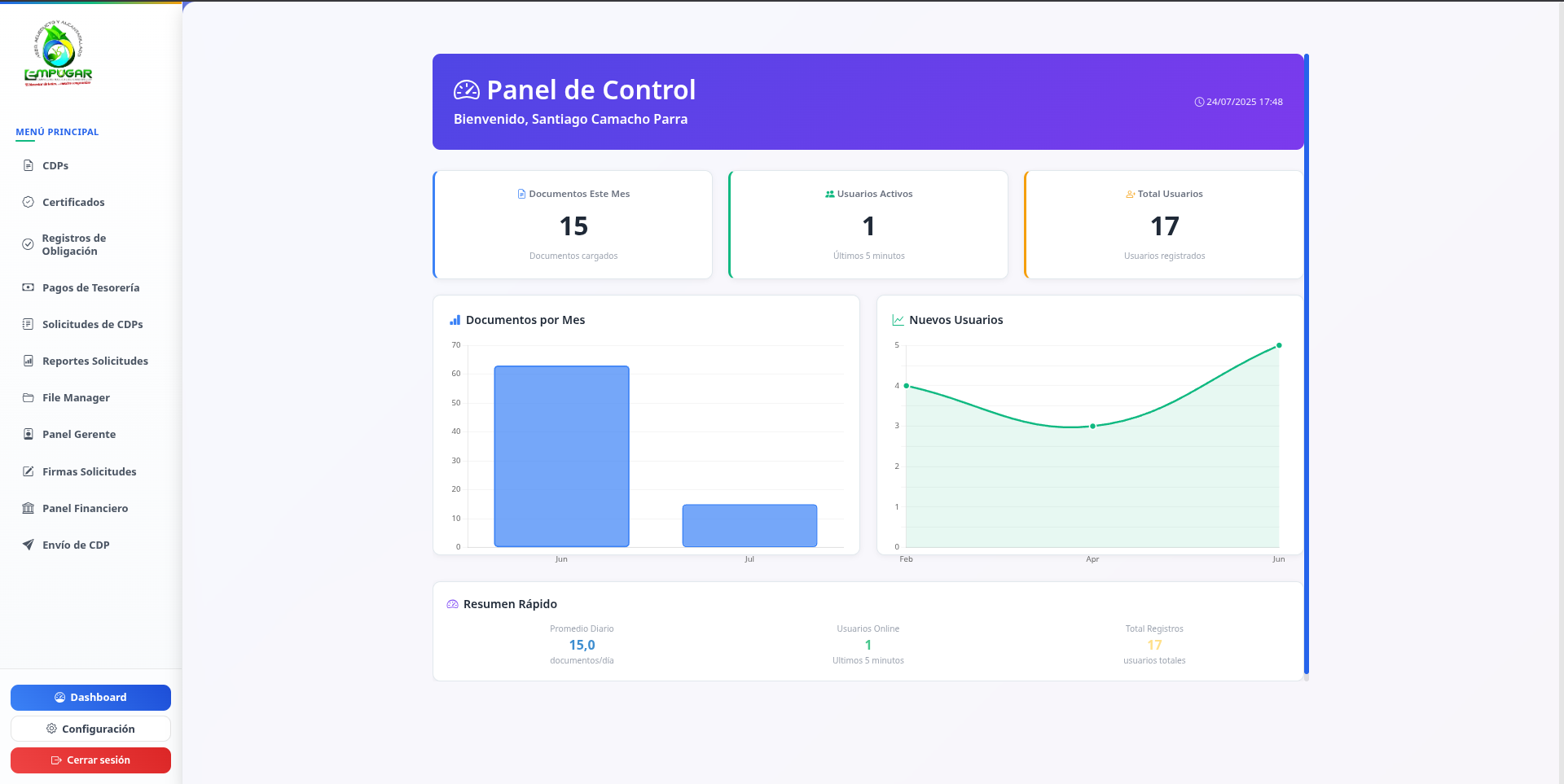1564x784 pixels.
Task: Click the Documentos cargados caption
Action: pos(573,256)
